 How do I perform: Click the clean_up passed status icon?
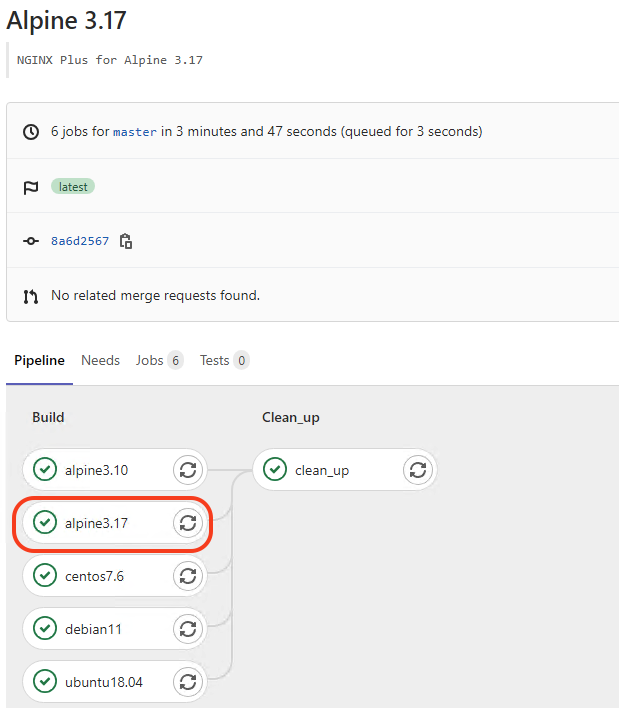pos(275,470)
